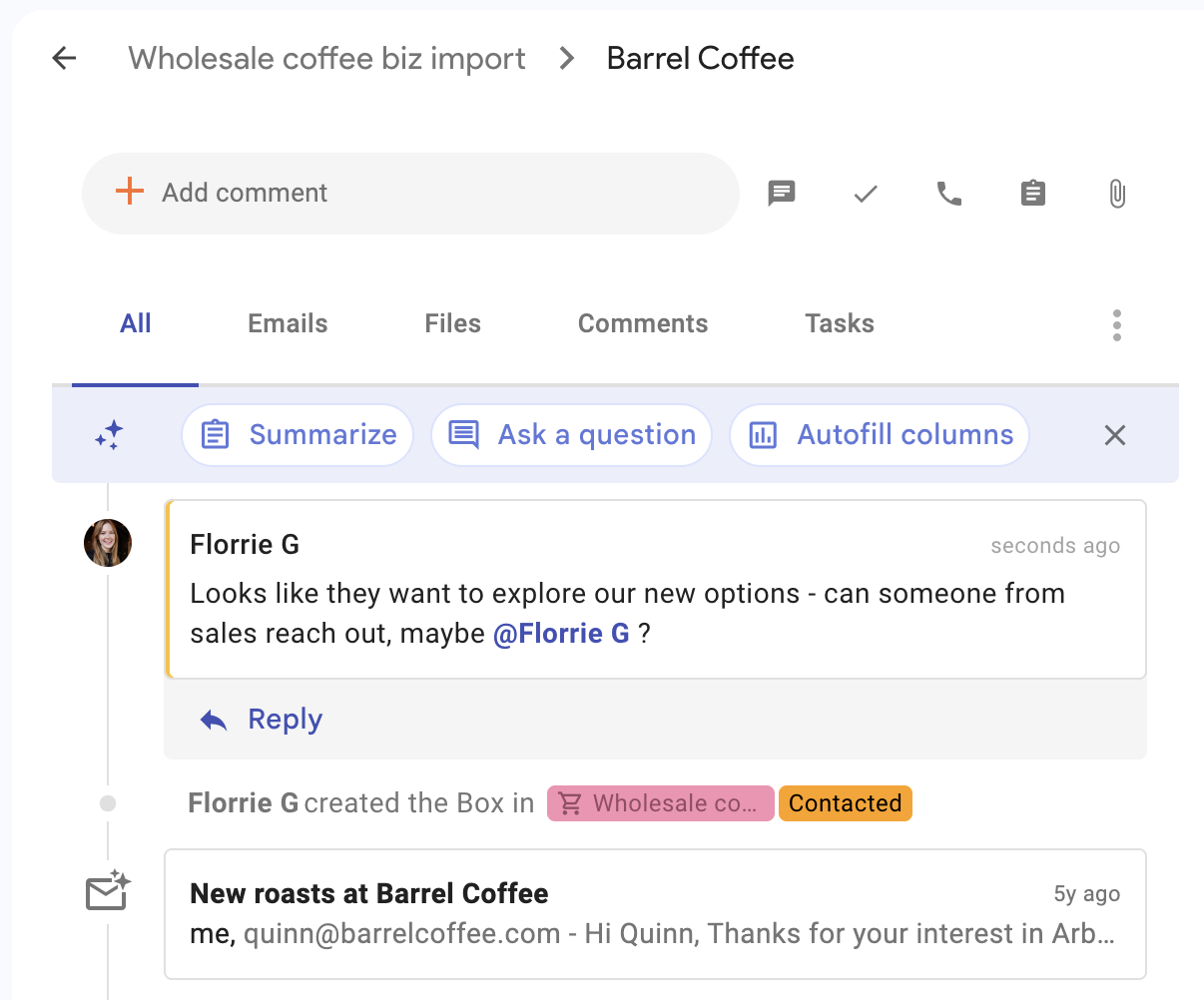This screenshot has height=1000, width=1204.
Task: Click the Contacted stage tag
Action: pyautogui.click(x=846, y=803)
